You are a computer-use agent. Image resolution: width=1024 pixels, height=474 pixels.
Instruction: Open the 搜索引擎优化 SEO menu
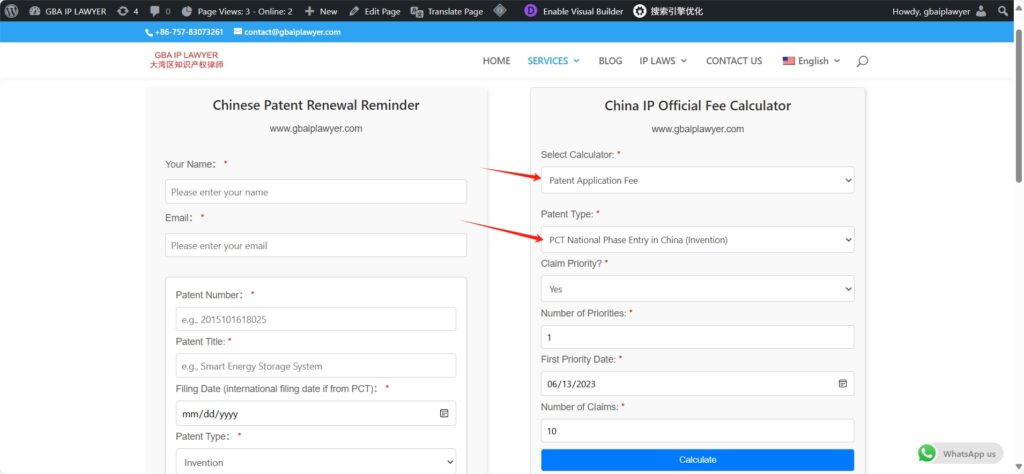click(669, 11)
